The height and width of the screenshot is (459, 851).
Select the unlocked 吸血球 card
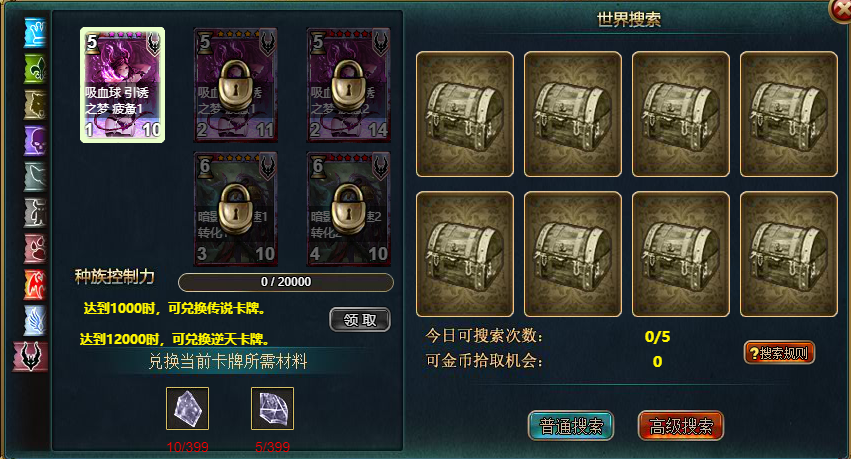coord(123,85)
